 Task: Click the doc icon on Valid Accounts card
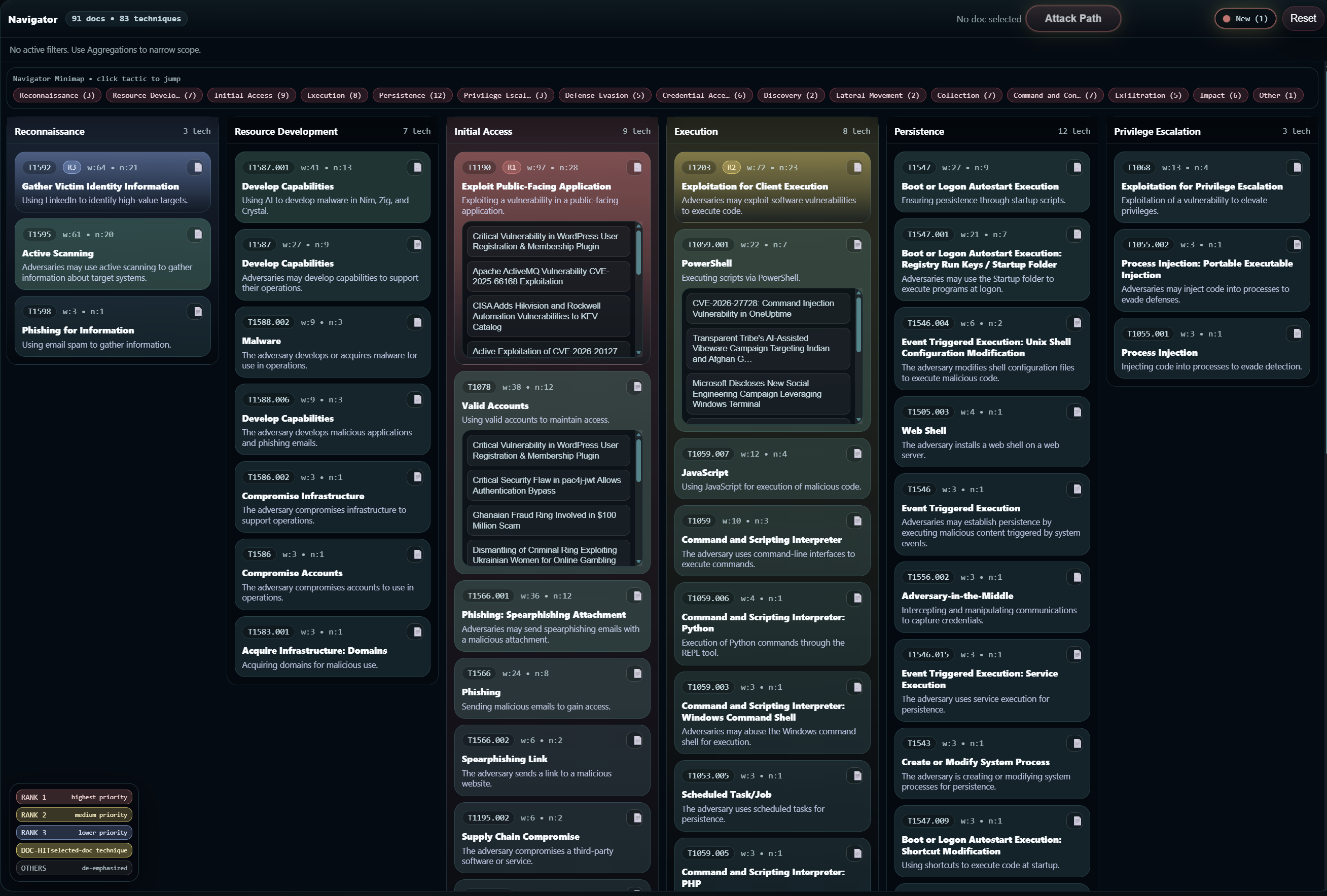pyautogui.click(x=637, y=386)
